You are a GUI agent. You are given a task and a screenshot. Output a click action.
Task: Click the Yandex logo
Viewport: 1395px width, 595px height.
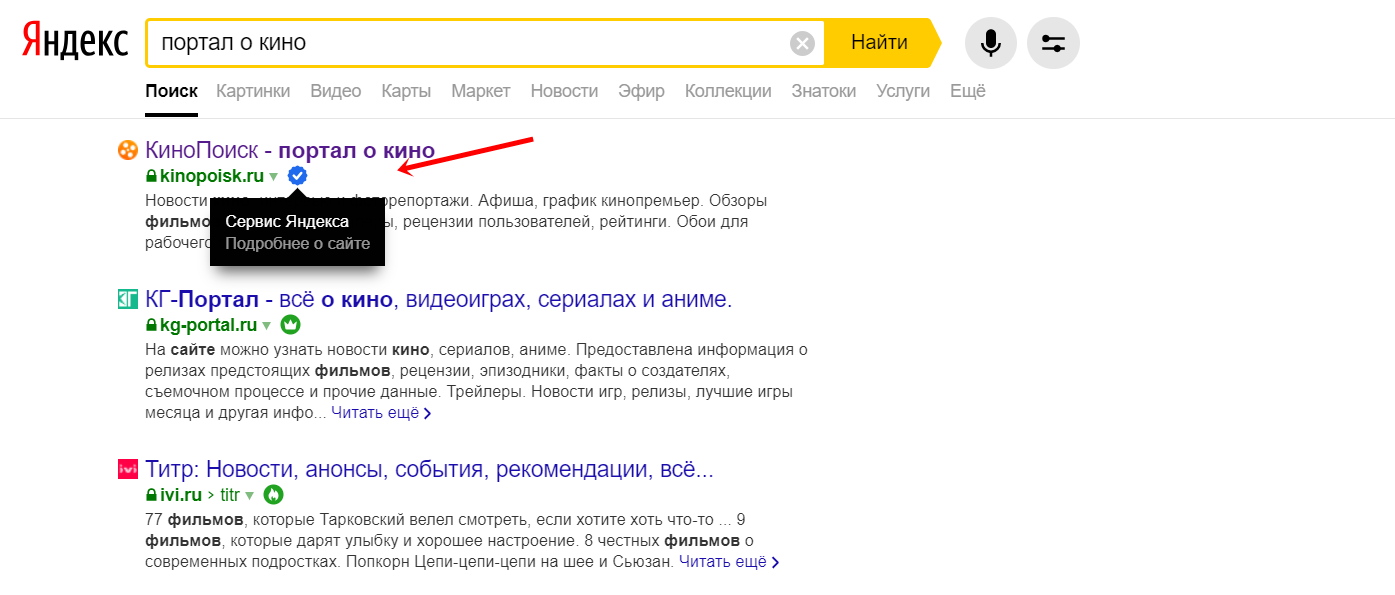click(75, 42)
